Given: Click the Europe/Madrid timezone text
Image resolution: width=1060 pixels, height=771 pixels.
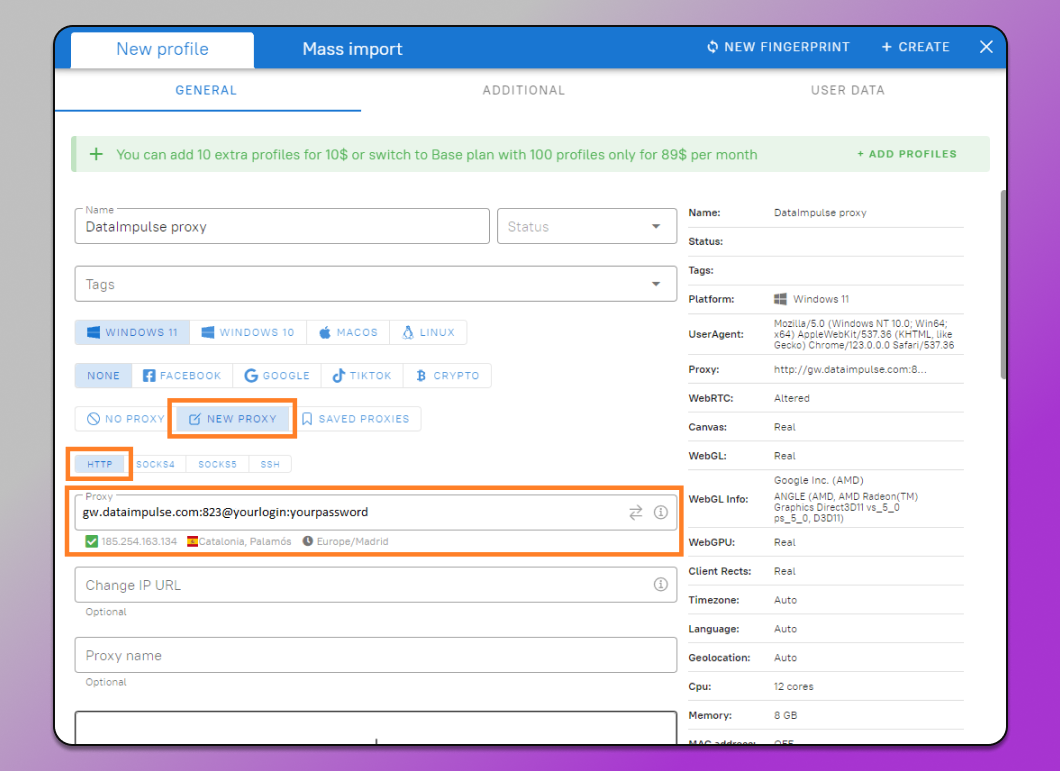Looking at the screenshot, I should tap(352, 541).
